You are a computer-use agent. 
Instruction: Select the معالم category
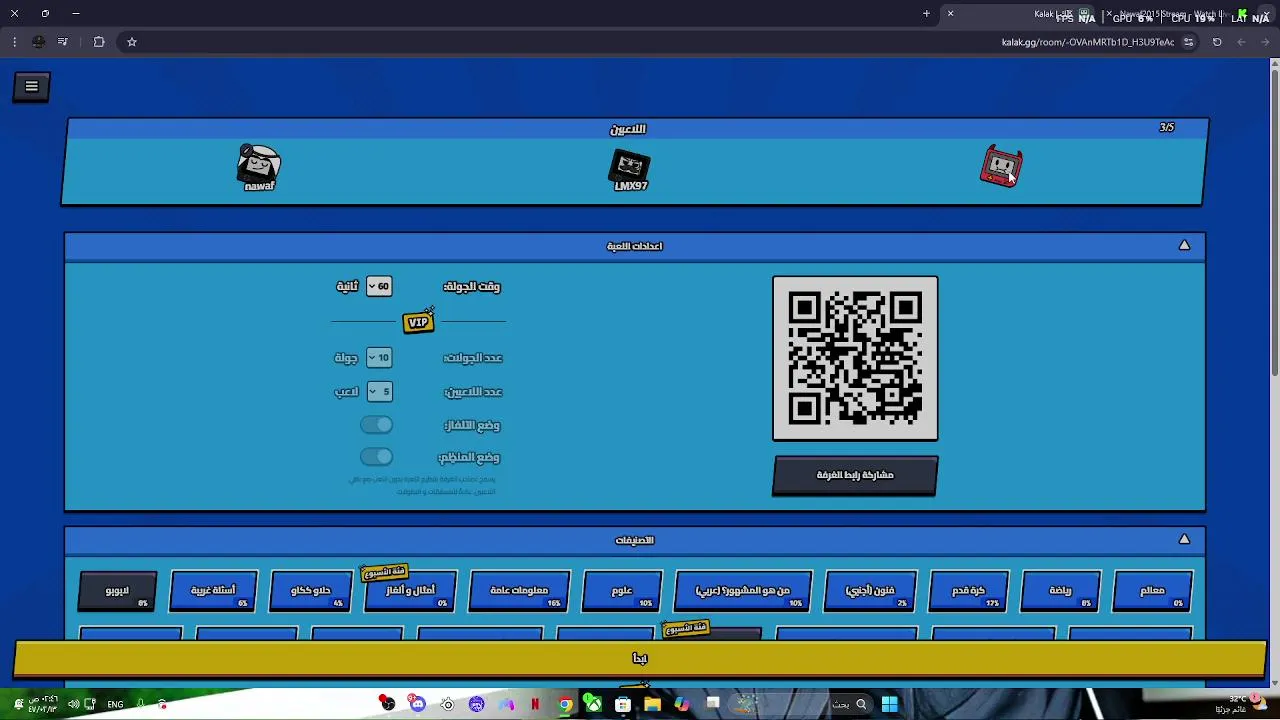click(1152, 591)
